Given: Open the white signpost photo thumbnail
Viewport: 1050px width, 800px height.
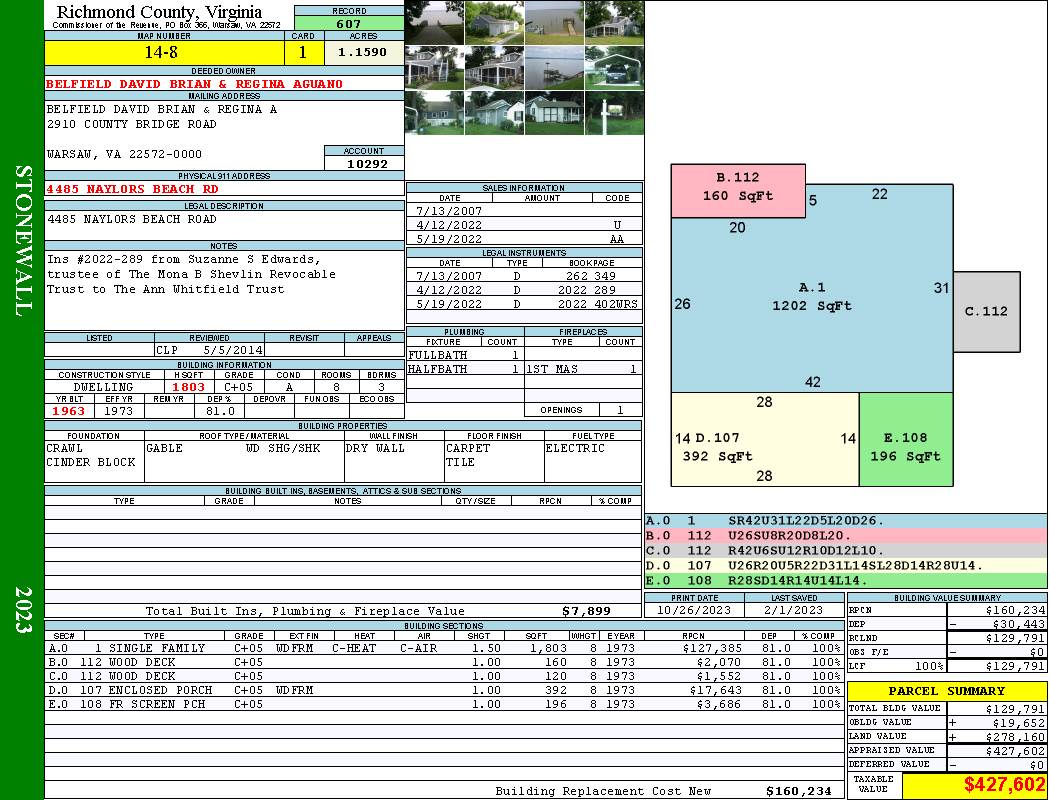Looking at the screenshot, I should [x=615, y=113].
